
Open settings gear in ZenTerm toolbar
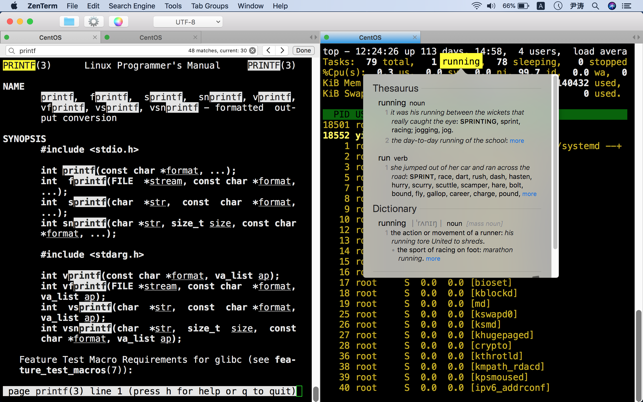[93, 22]
